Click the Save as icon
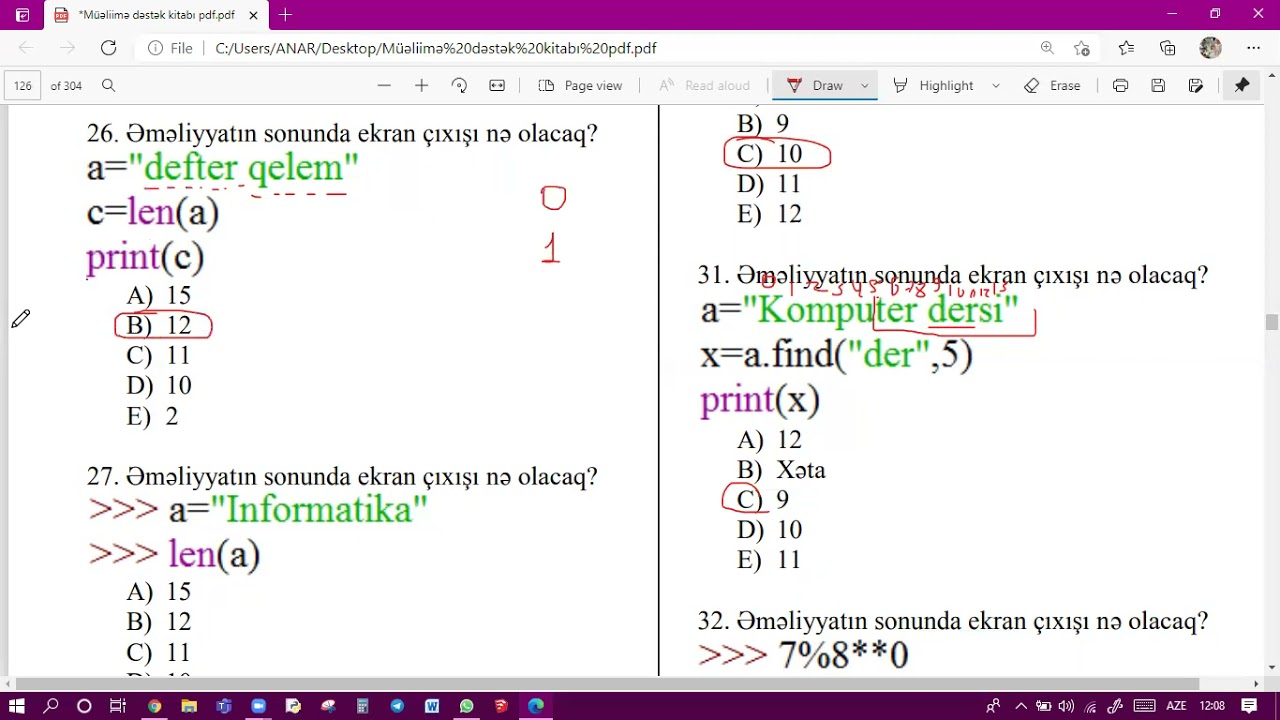The width and height of the screenshot is (1280, 720). click(x=1196, y=86)
